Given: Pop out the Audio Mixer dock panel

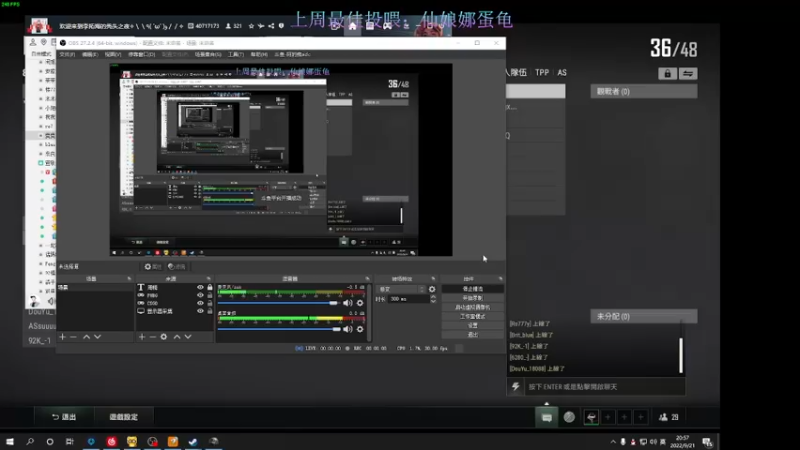Looking at the screenshot, I should (x=367, y=279).
